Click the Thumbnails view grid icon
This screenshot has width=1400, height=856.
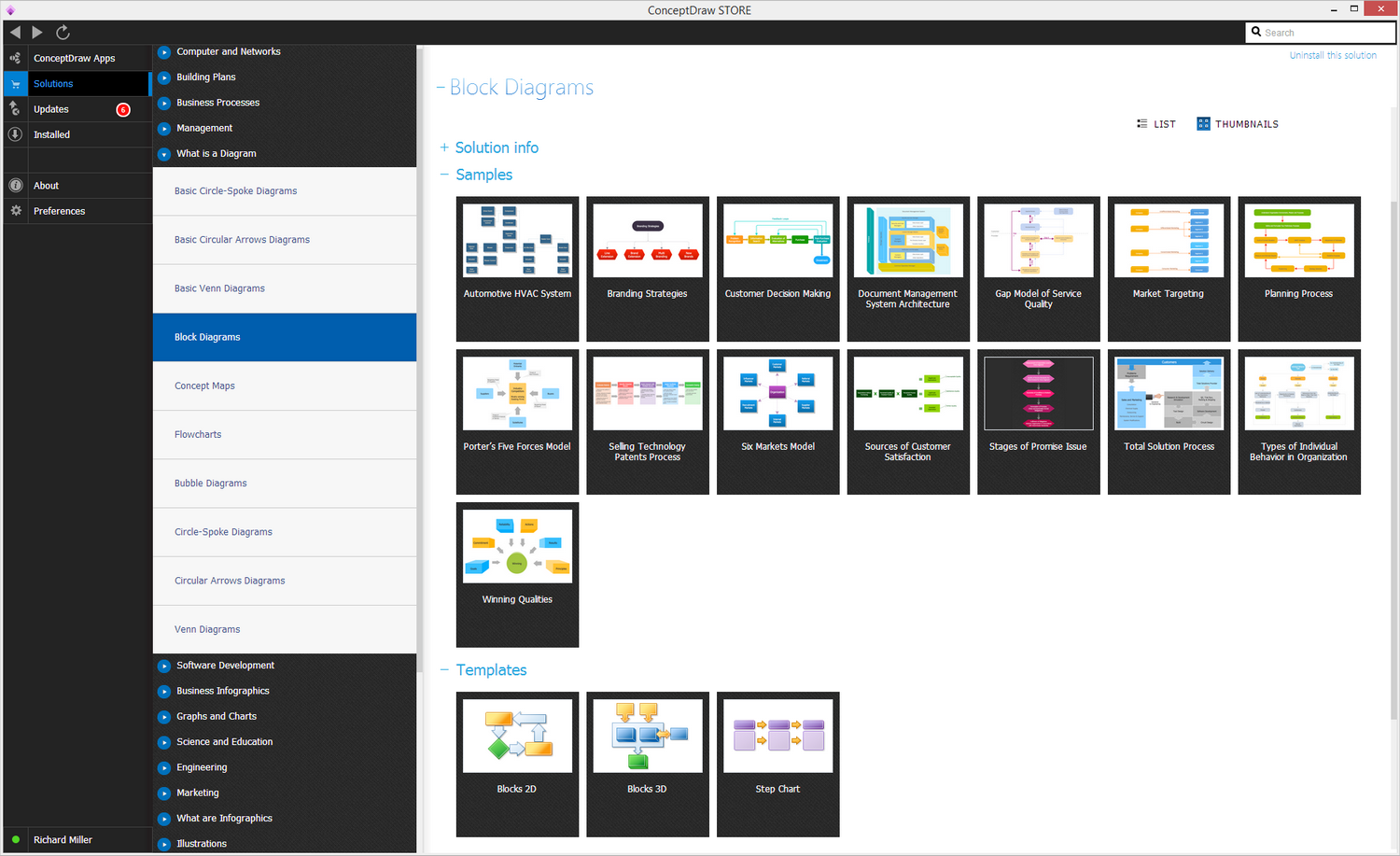[1204, 123]
